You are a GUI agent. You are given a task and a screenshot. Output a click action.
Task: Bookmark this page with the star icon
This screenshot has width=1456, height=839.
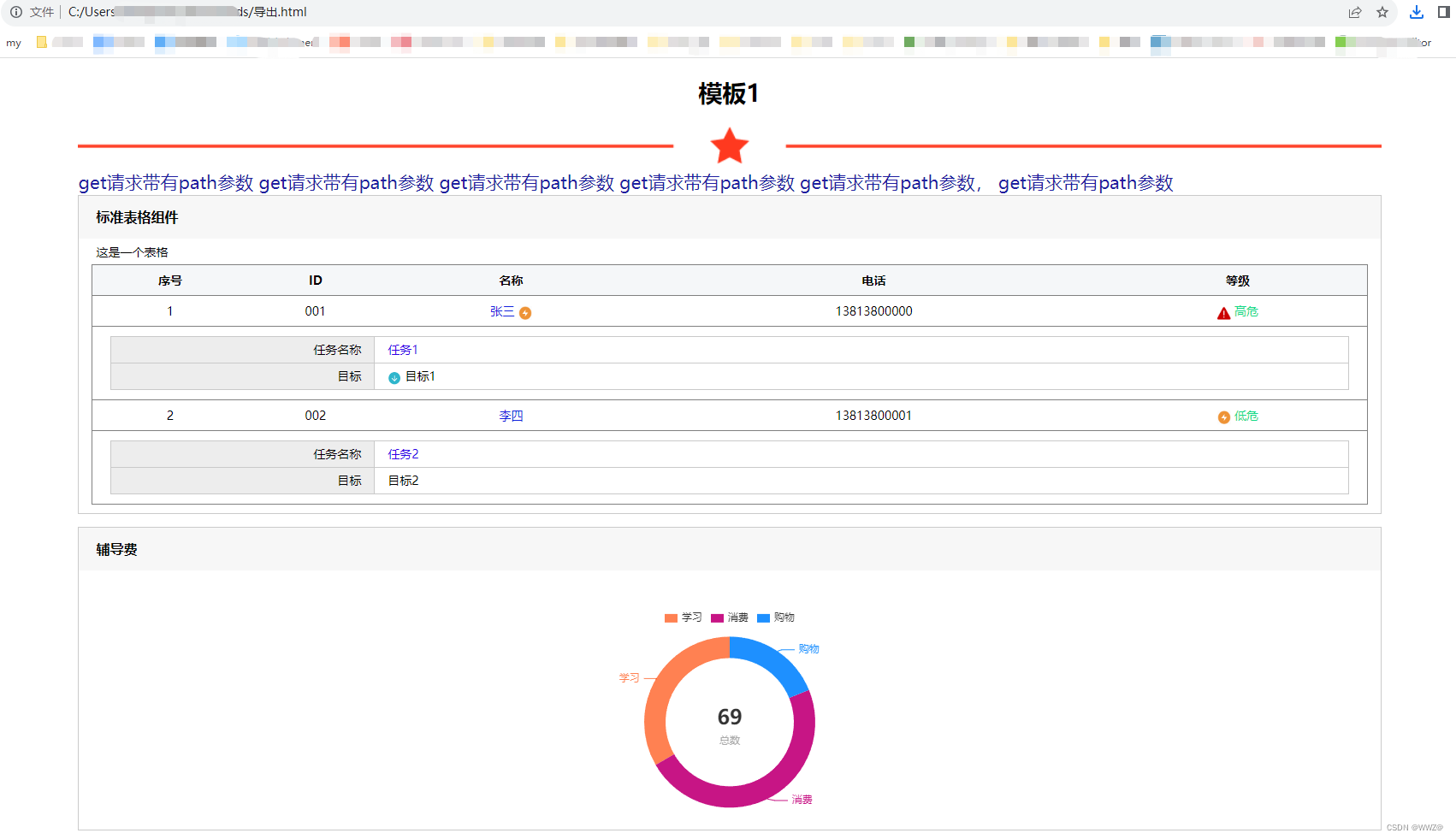pos(1382,12)
